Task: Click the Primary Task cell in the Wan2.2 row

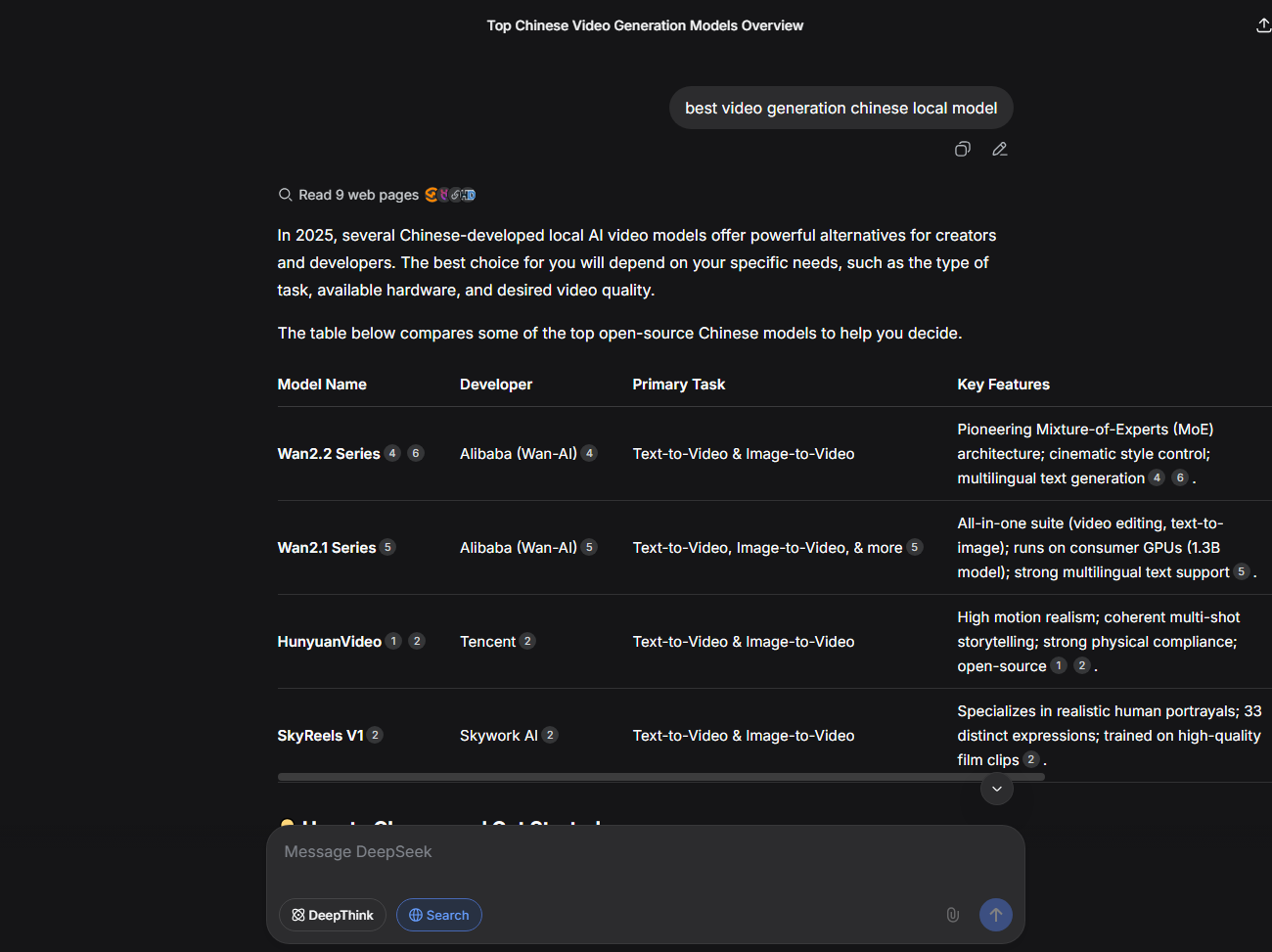Action: tap(744, 454)
